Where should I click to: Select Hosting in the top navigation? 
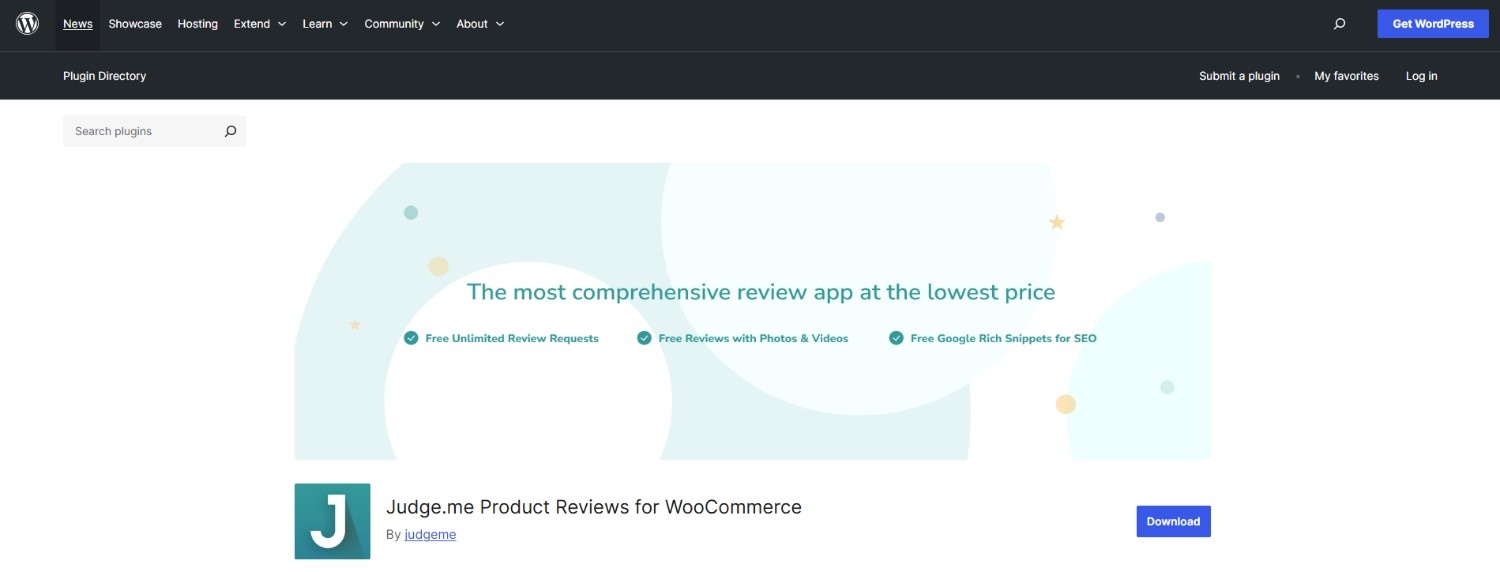pyautogui.click(x=197, y=24)
